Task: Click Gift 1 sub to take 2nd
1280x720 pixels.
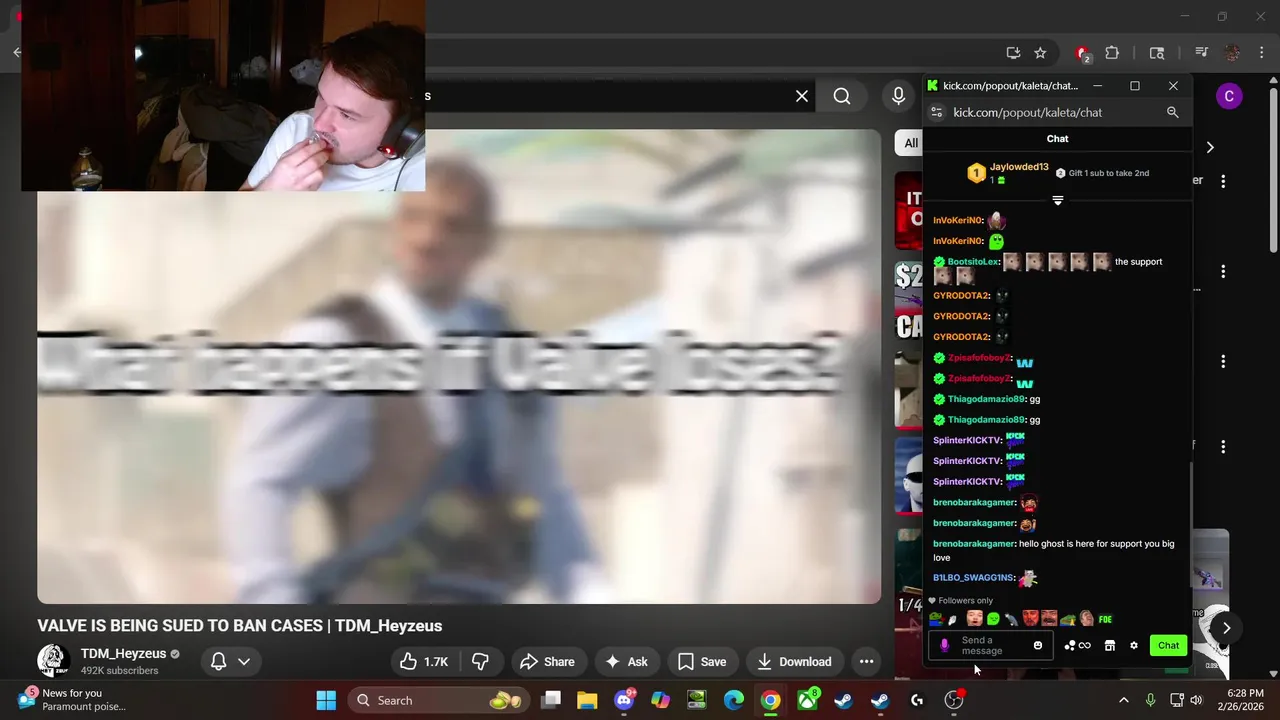Action: pyautogui.click(x=1102, y=173)
